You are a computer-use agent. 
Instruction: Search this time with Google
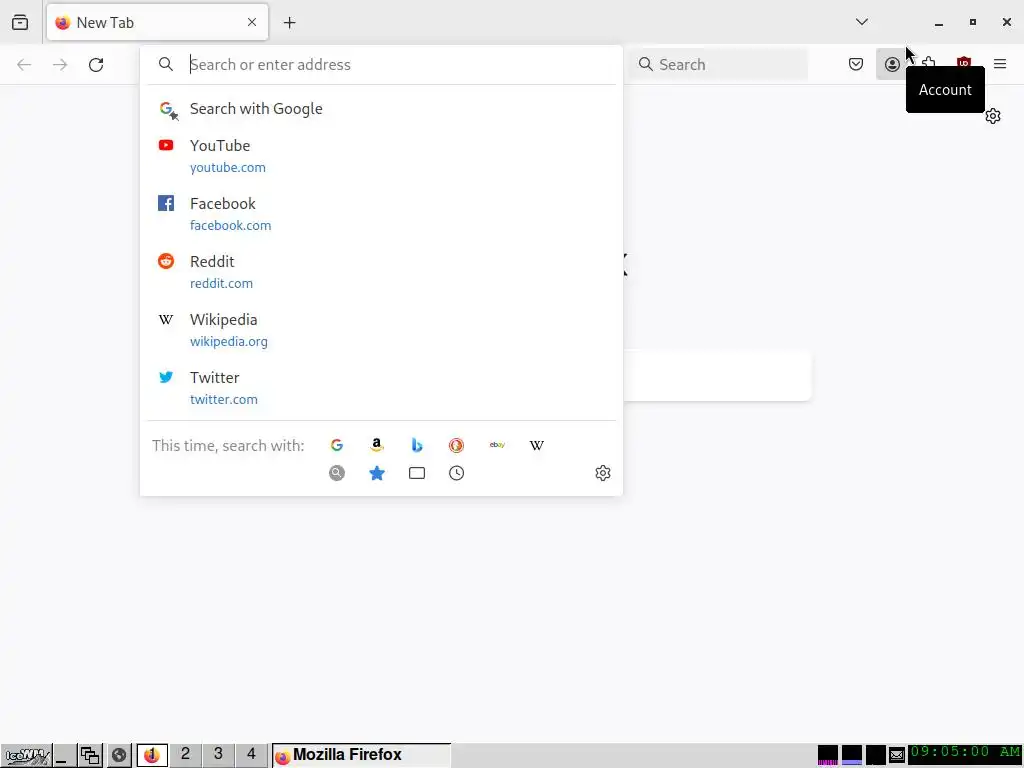click(x=337, y=445)
